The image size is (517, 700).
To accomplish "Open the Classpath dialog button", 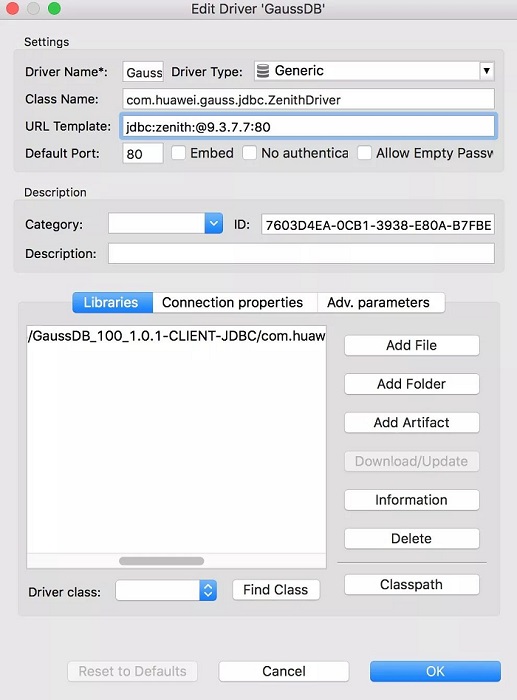I will [x=412, y=584].
